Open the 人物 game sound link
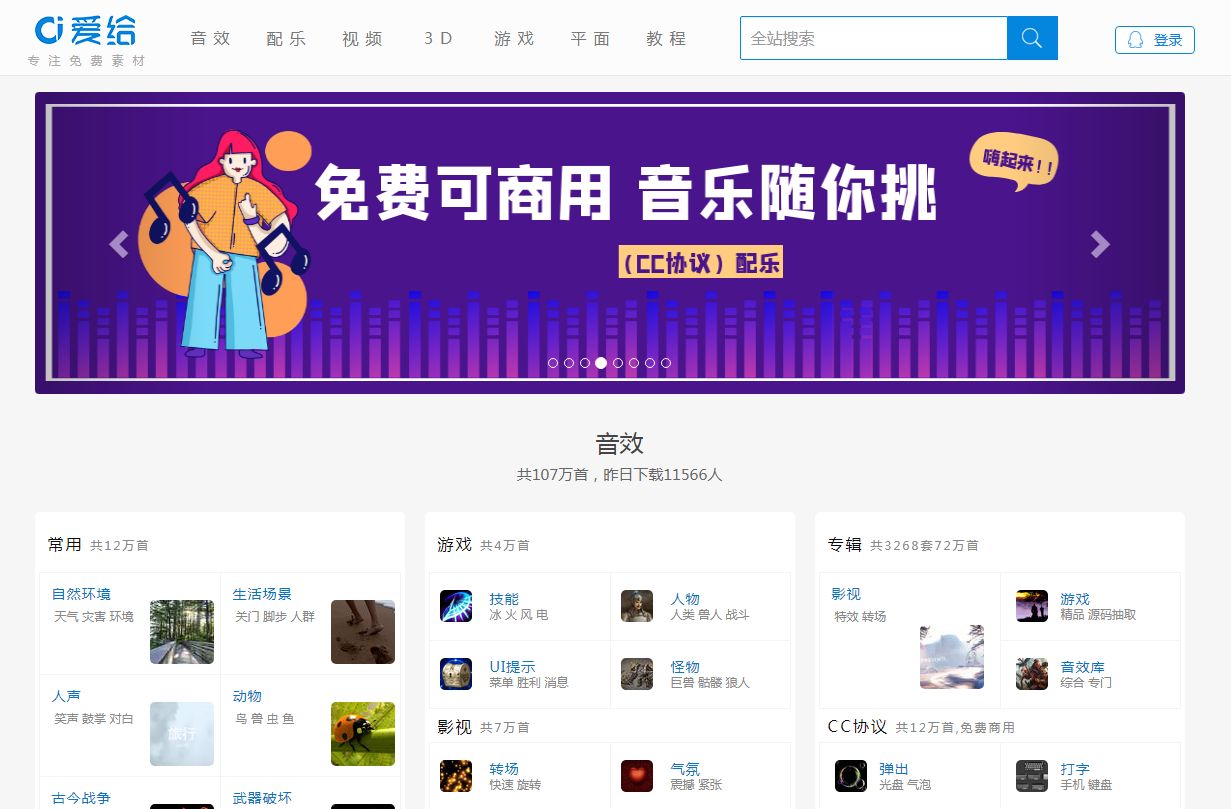1231x809 pixels. click(x=686, y=599)
